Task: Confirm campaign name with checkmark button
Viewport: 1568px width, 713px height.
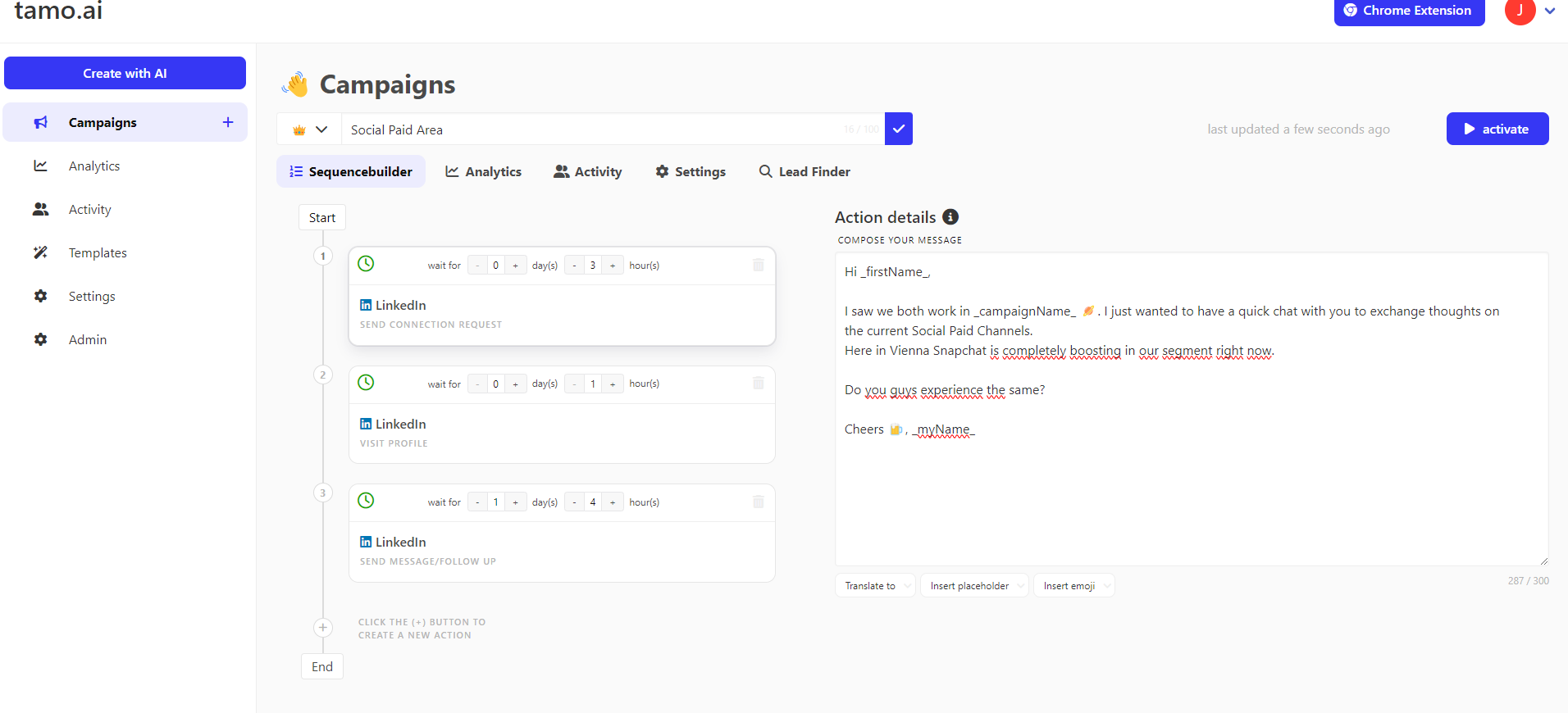Action: [899, 129]
